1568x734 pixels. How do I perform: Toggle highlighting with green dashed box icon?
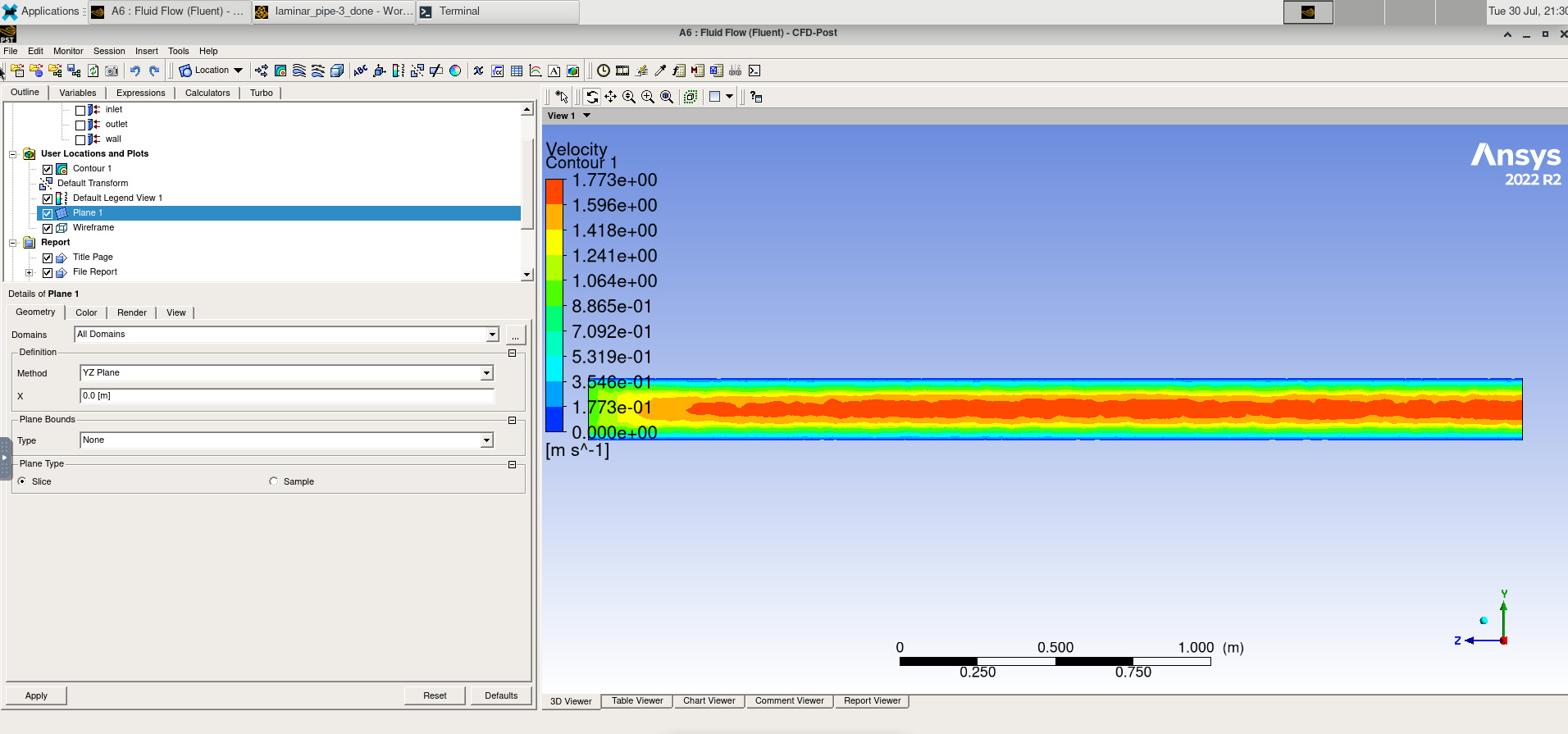coord(691,97)
